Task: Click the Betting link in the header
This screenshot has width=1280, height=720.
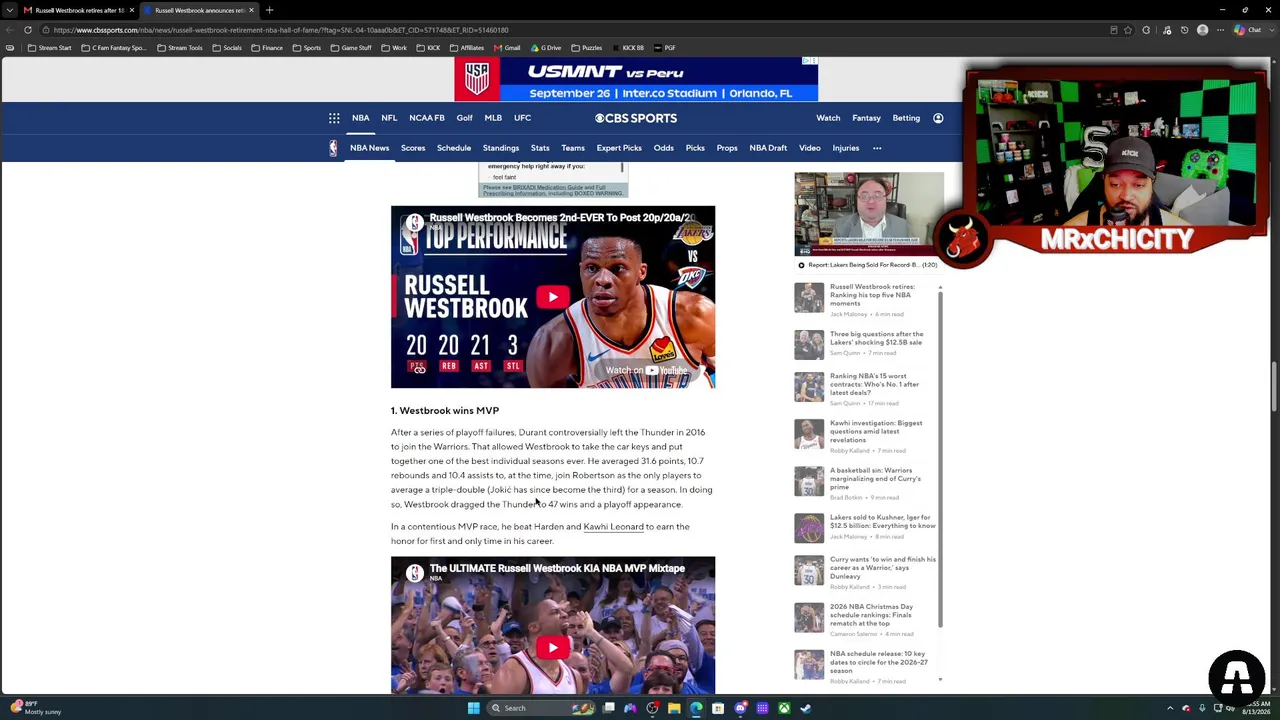Action: [x=906, y=118]
